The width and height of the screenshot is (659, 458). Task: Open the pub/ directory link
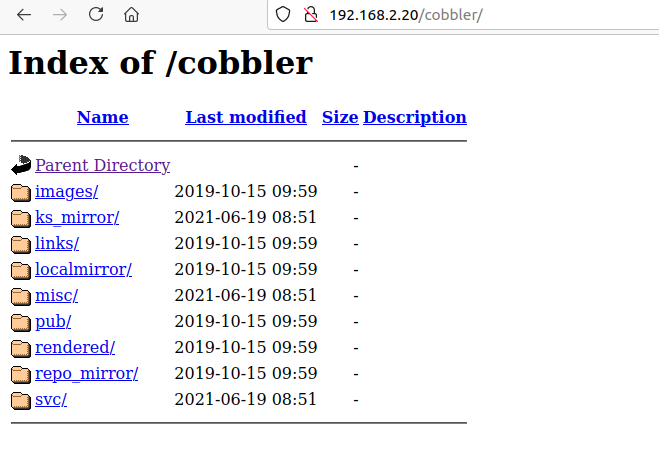point(53,322)
